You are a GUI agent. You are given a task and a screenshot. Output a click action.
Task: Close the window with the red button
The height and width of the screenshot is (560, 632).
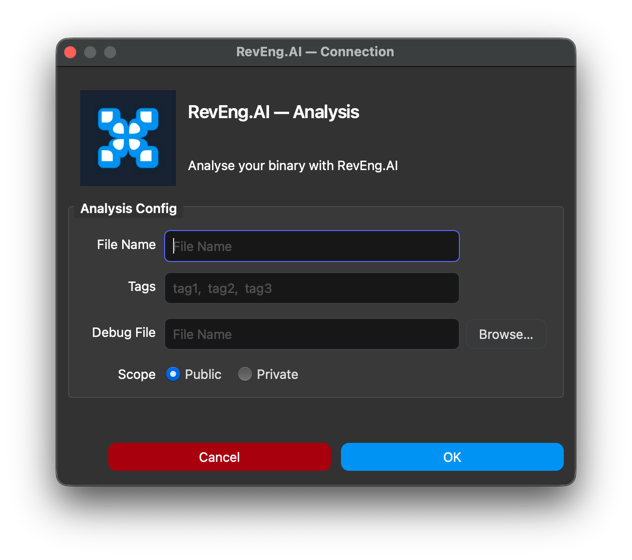(x=70, y=52)
